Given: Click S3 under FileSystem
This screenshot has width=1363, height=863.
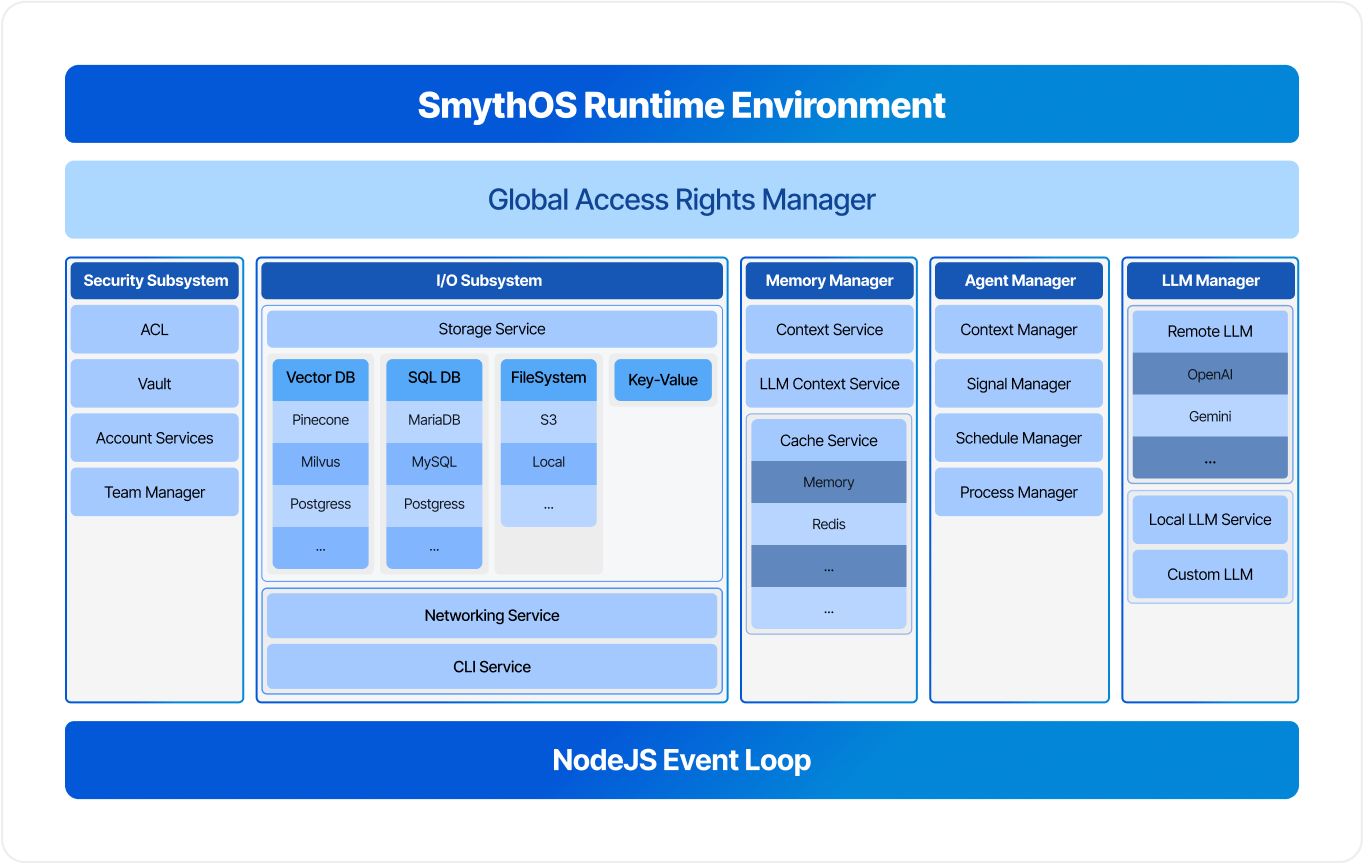Looking at the screenshot, I should [548, 420].
